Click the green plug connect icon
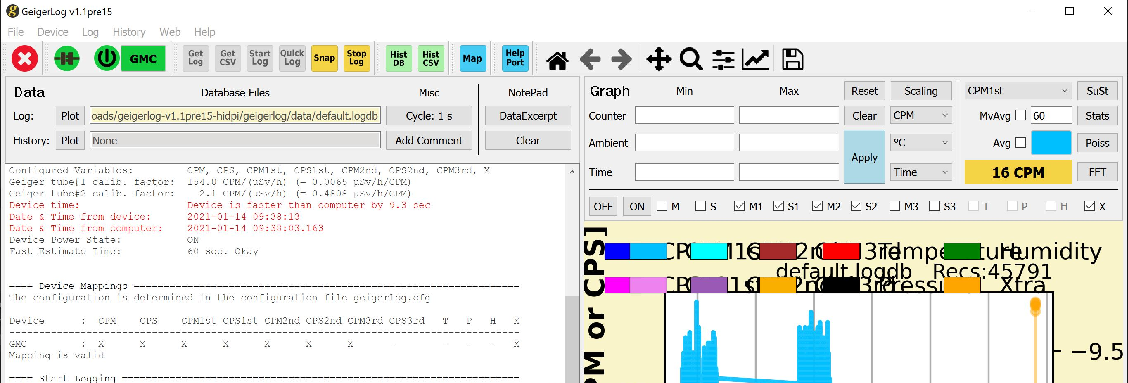The image size is (1128, 383). (67, 59)
